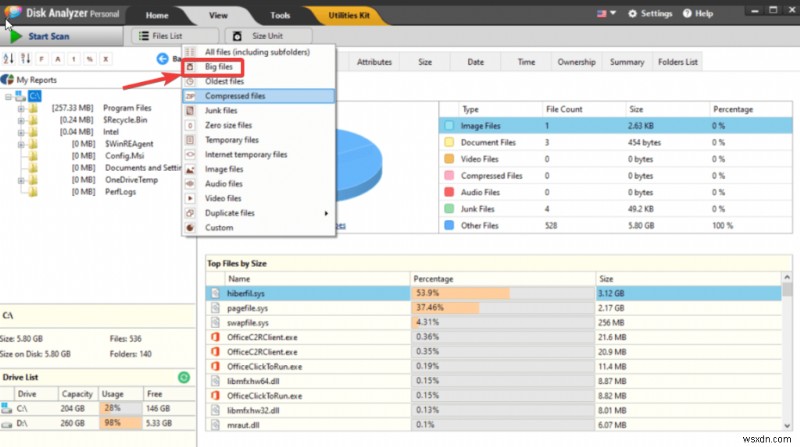Image resolution: width=800 pixels, height=447 pixels.
Task: Open the Summary tab
Action: coord(627,62)
